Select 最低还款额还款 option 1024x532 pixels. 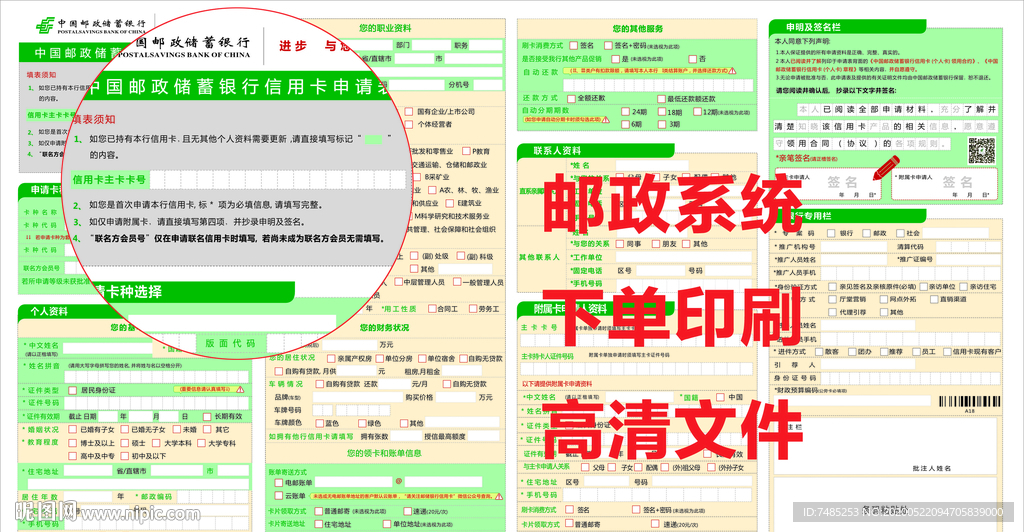point(660,99)
